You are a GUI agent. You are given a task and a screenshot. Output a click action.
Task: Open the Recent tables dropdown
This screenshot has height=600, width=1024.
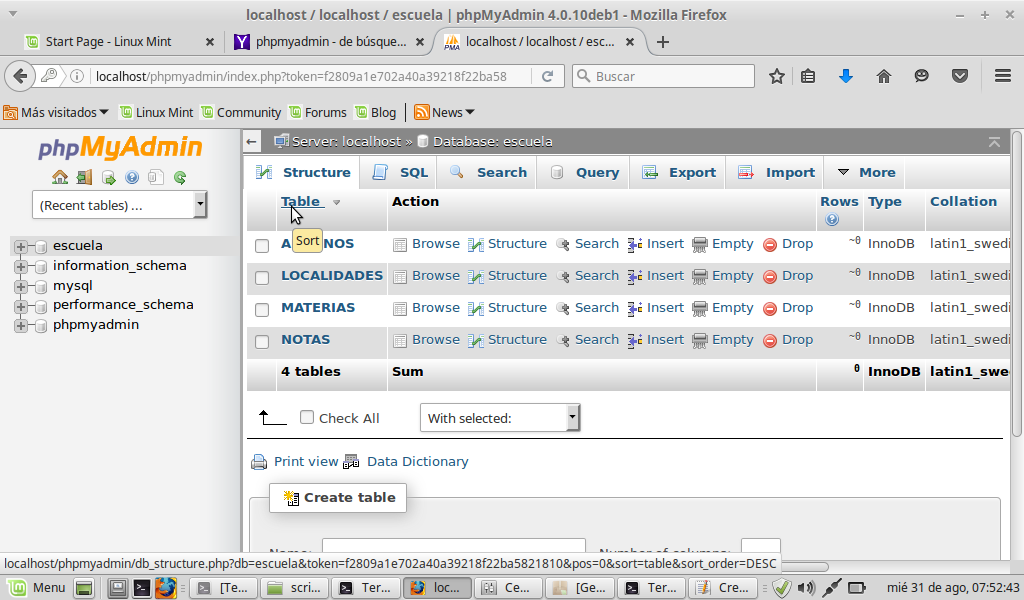[119, 205]
